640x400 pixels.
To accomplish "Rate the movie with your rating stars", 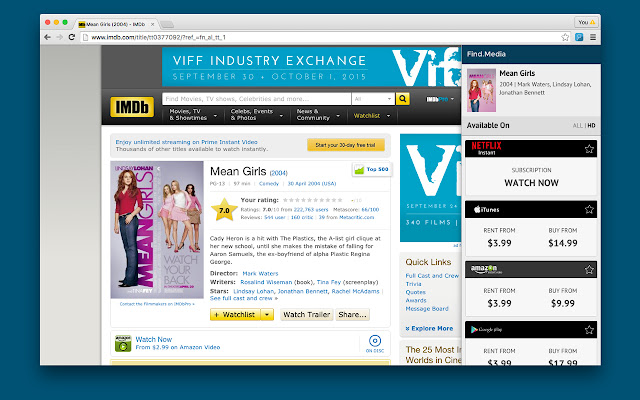I will [x=313, y=200].
